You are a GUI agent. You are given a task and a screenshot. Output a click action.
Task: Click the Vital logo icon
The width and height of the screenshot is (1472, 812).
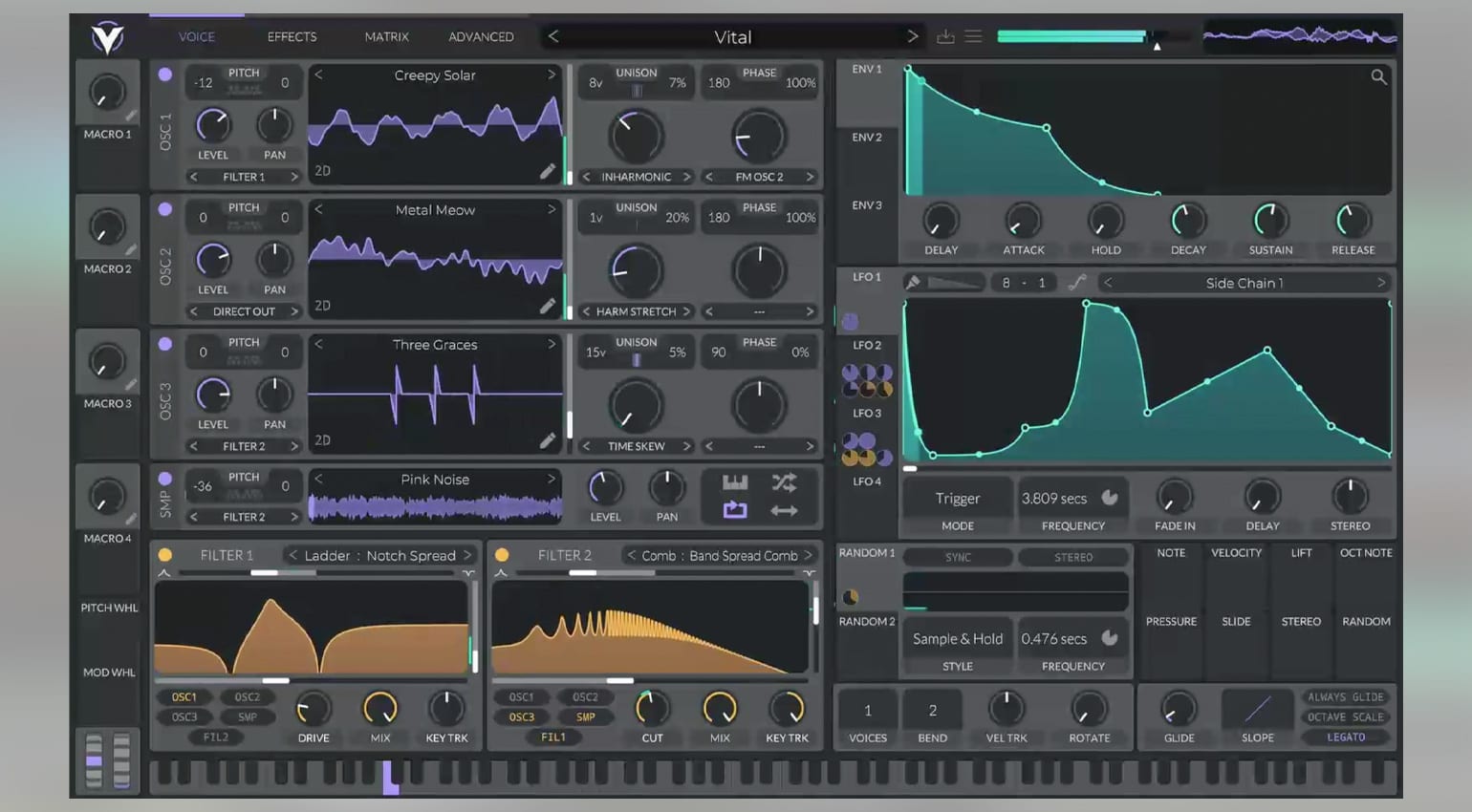coord(107,37)
